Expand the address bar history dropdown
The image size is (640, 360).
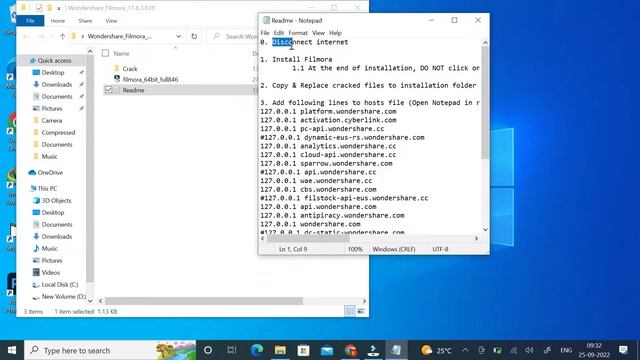(178, 36)
